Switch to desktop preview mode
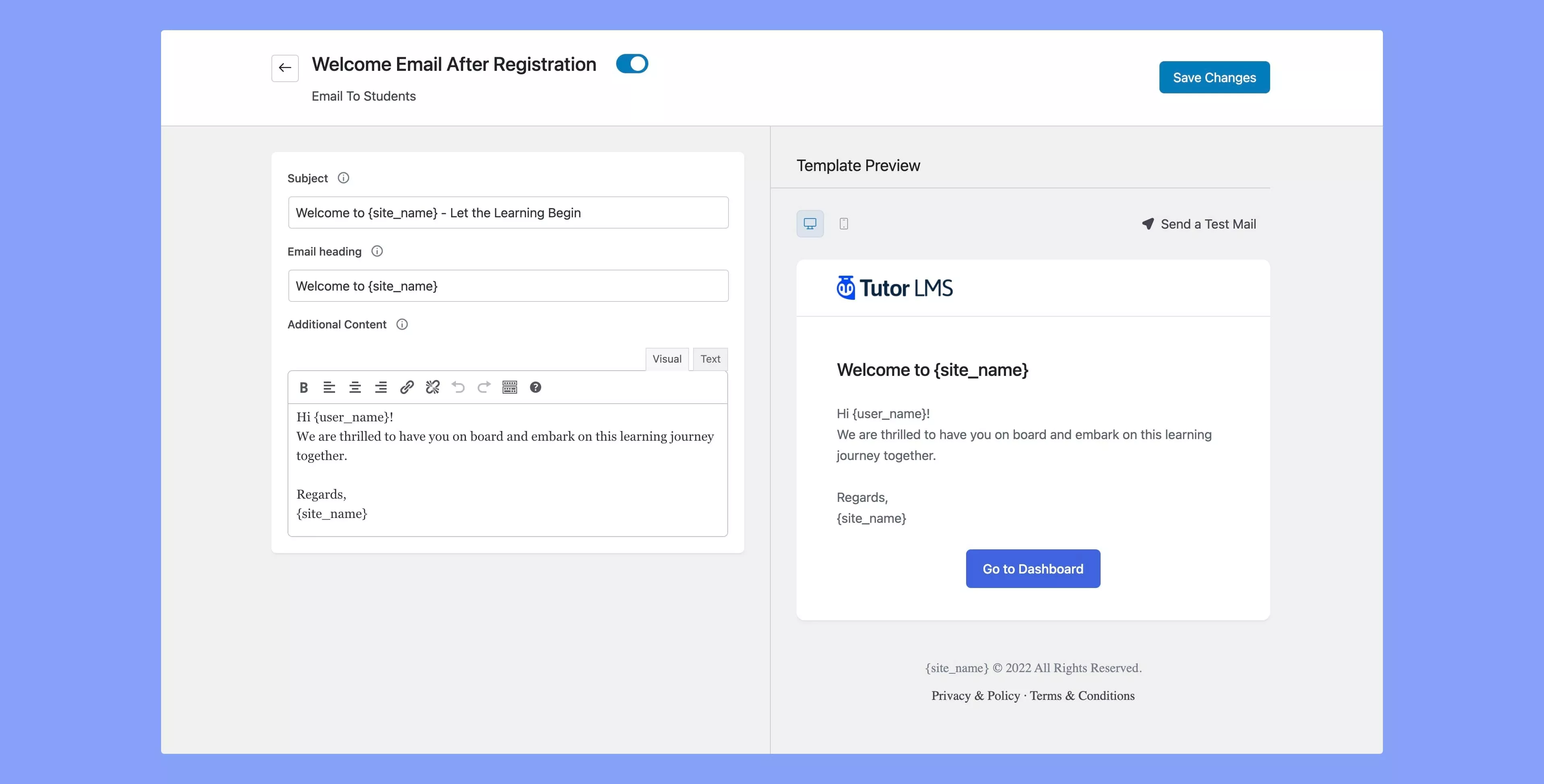Screen dimensions: 1544x784 [810, 223]
